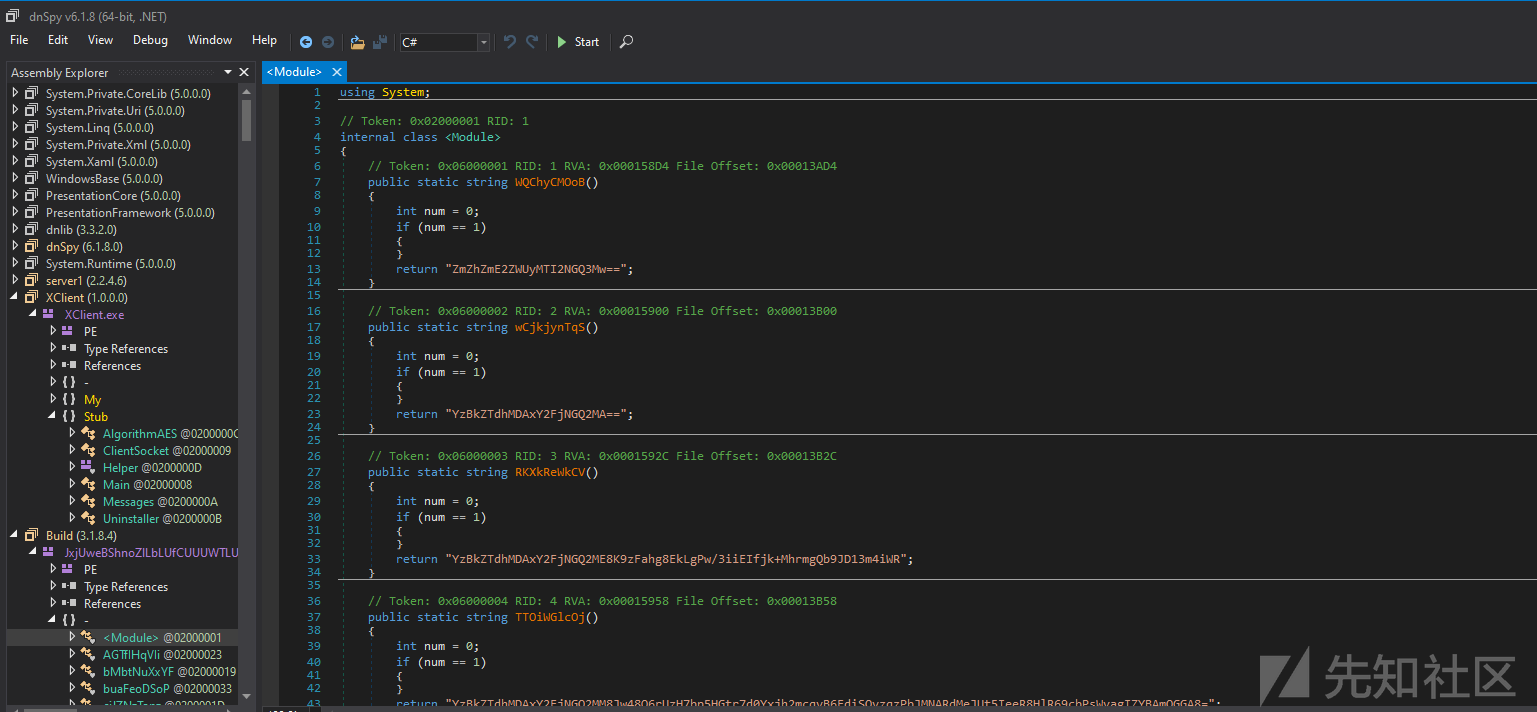
Task: Click the Undo arrow in the toolbar
Action: (x=510, y=42)
